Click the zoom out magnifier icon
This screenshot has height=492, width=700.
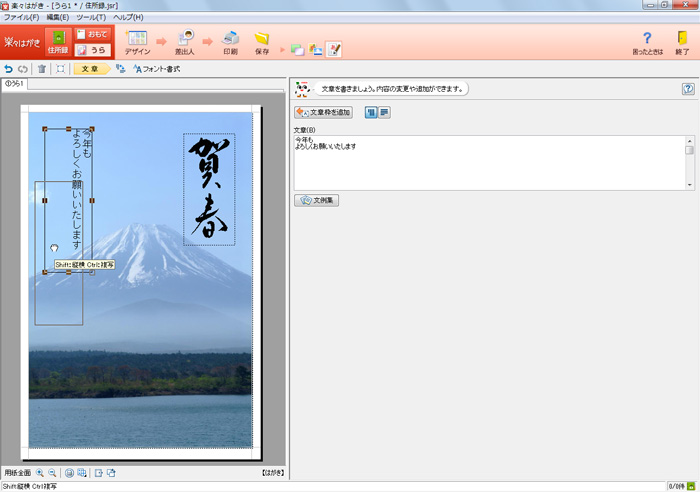51,473
